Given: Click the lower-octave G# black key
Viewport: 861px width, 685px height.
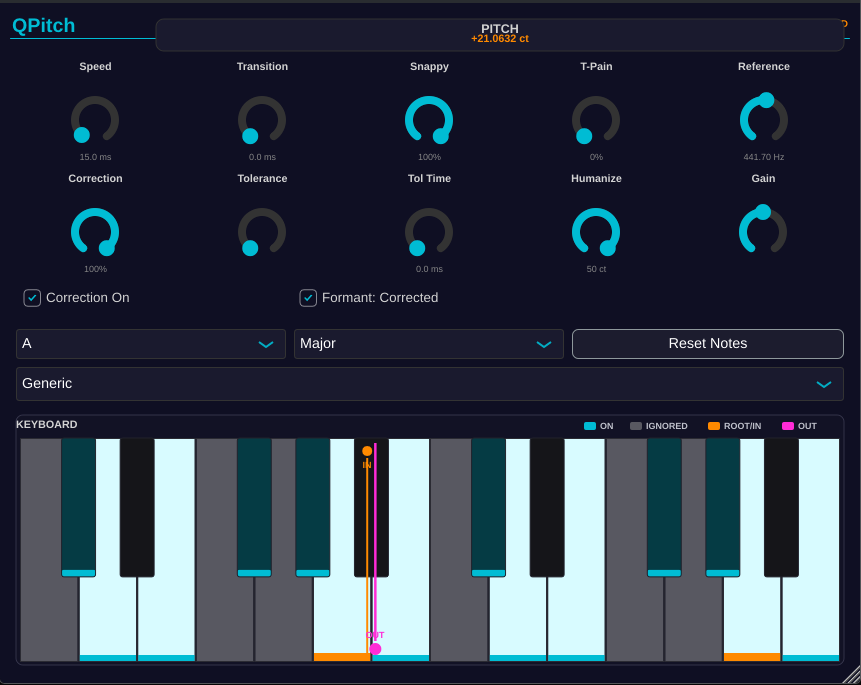Looking at the screenshot, I should (313, 507).
